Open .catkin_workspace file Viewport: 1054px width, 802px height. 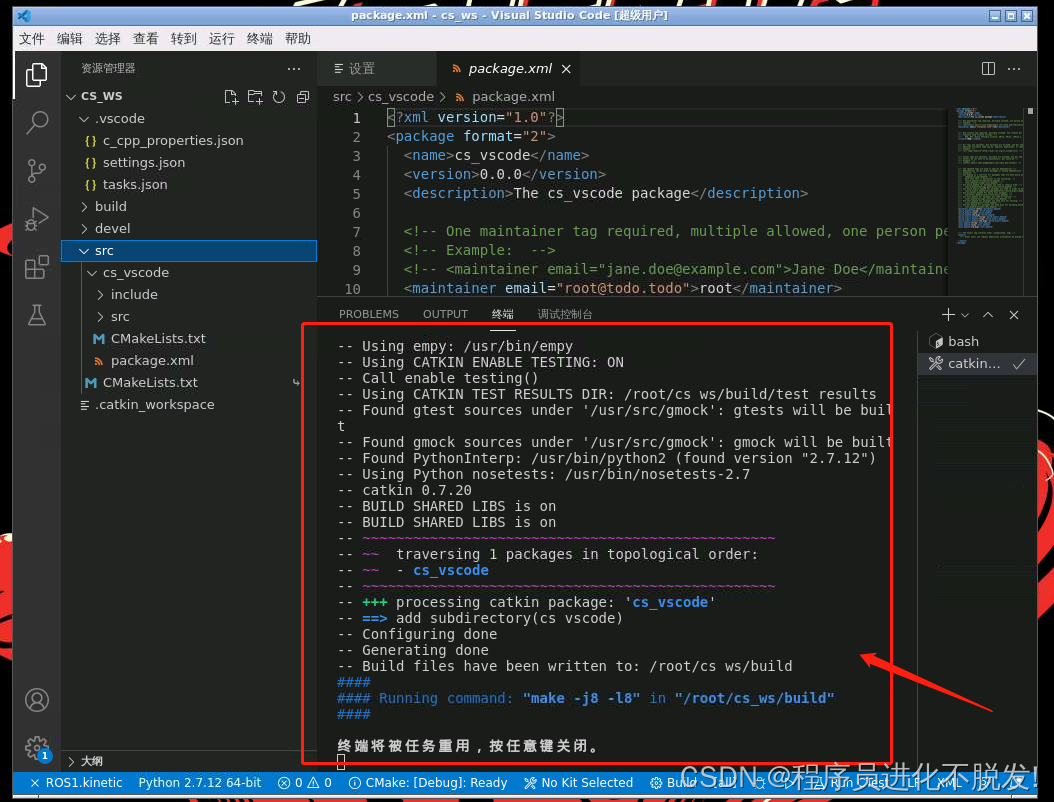[x=189, y=405]
